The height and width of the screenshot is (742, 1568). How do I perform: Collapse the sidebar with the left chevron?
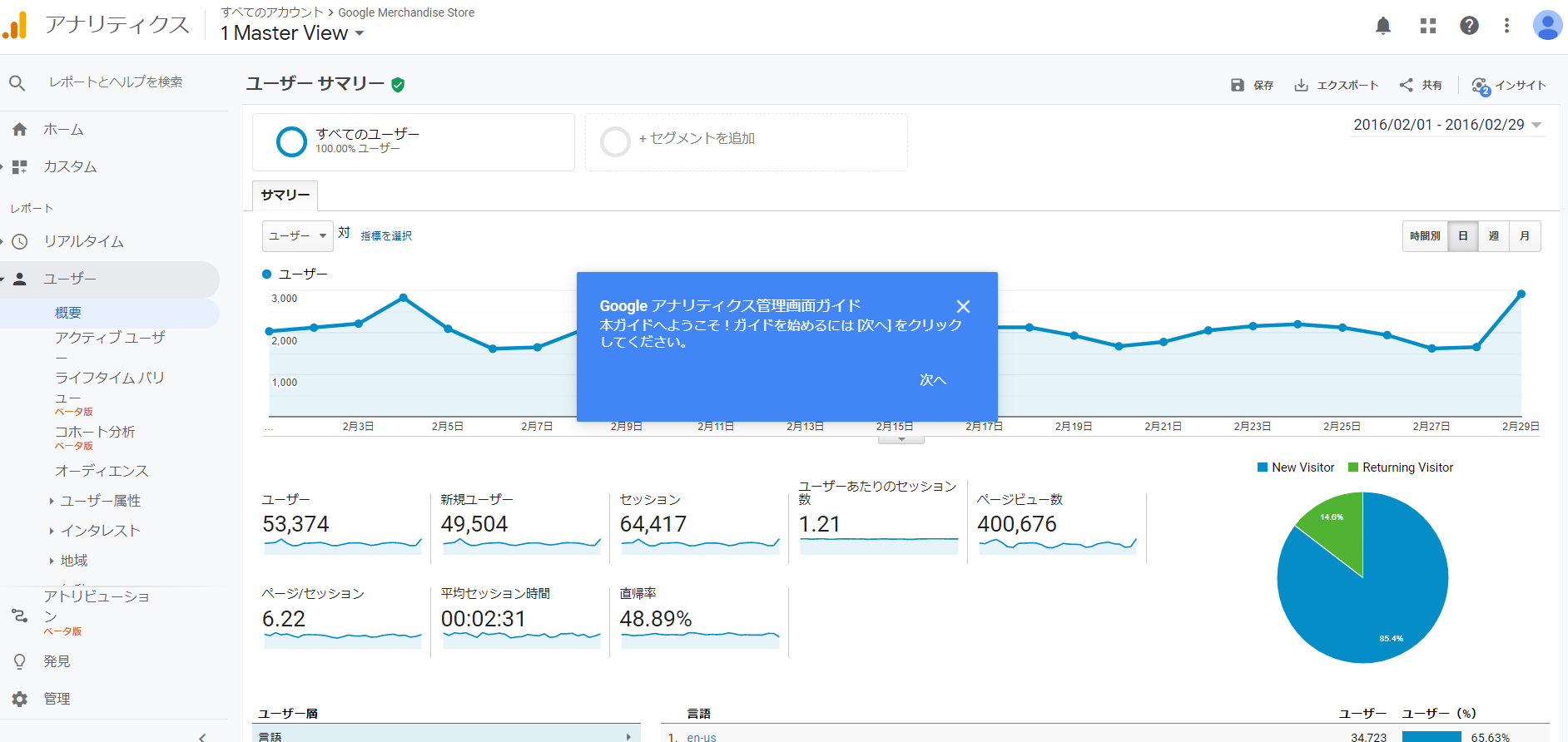[x=202, y=737]
